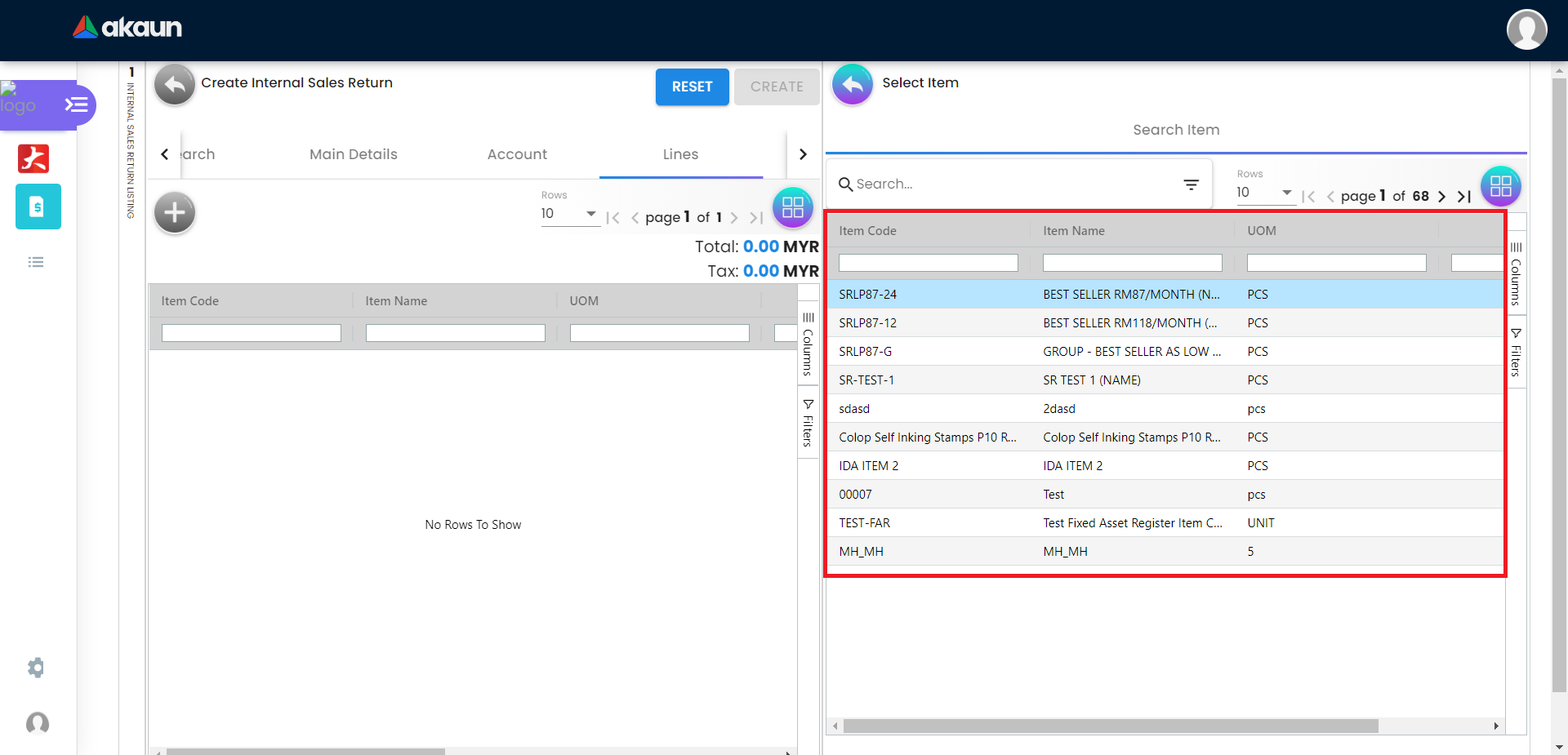Screen dimensions: 1568x755
Task: Switch to the Main Details tab
Action: (353, 154)
